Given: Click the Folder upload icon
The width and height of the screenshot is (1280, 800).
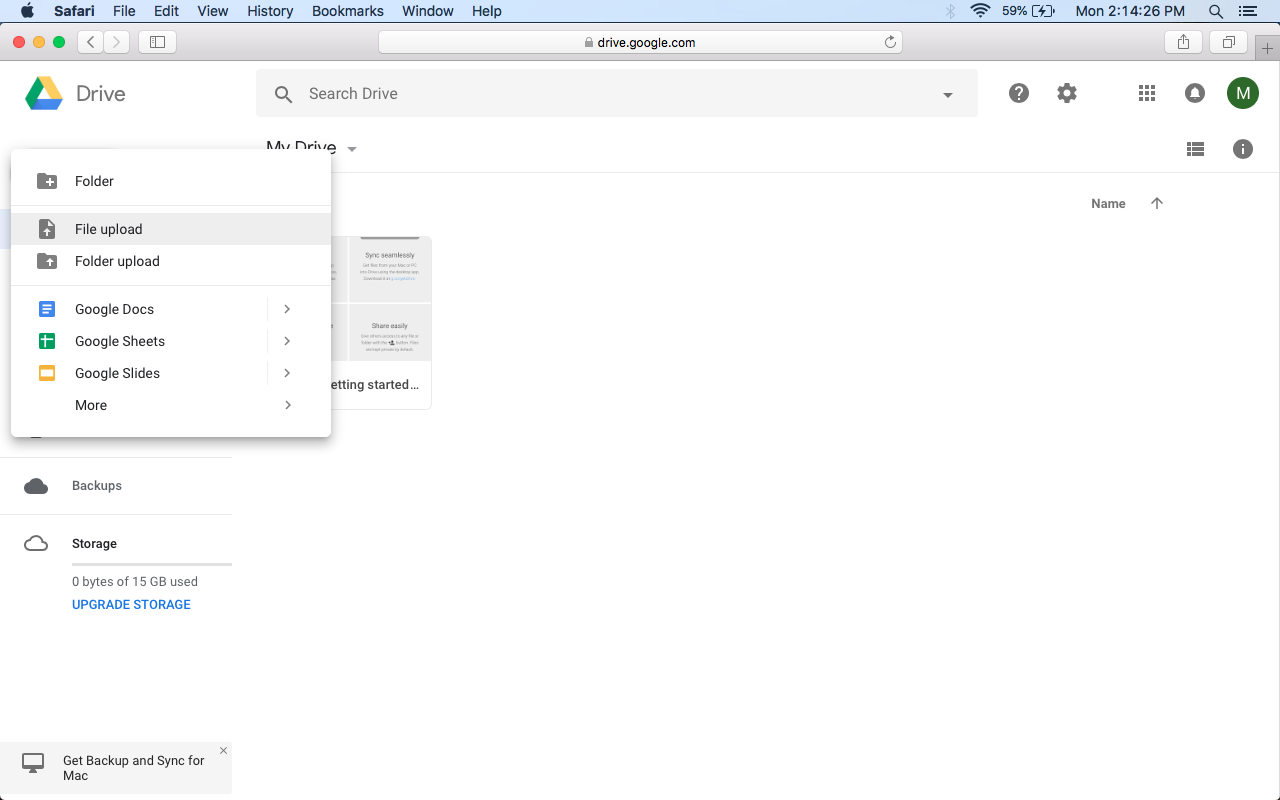Looking at the screenshot, I should pyautogui.click(x=47, y=261).
